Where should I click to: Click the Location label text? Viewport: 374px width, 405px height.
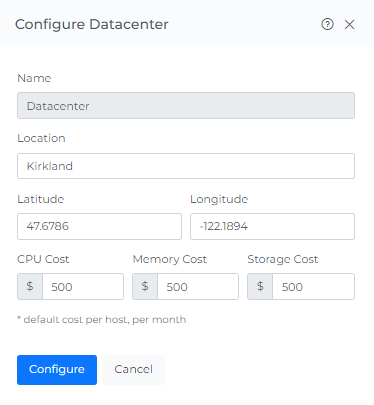(41, 138)
